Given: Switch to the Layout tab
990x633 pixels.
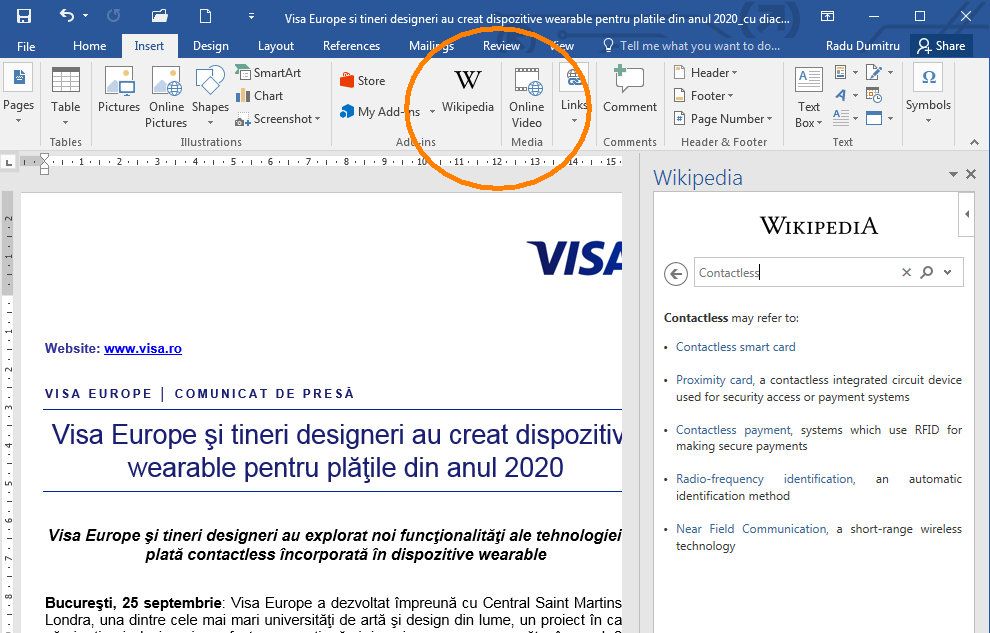Looking at the screenshot, I should [276, 46].
